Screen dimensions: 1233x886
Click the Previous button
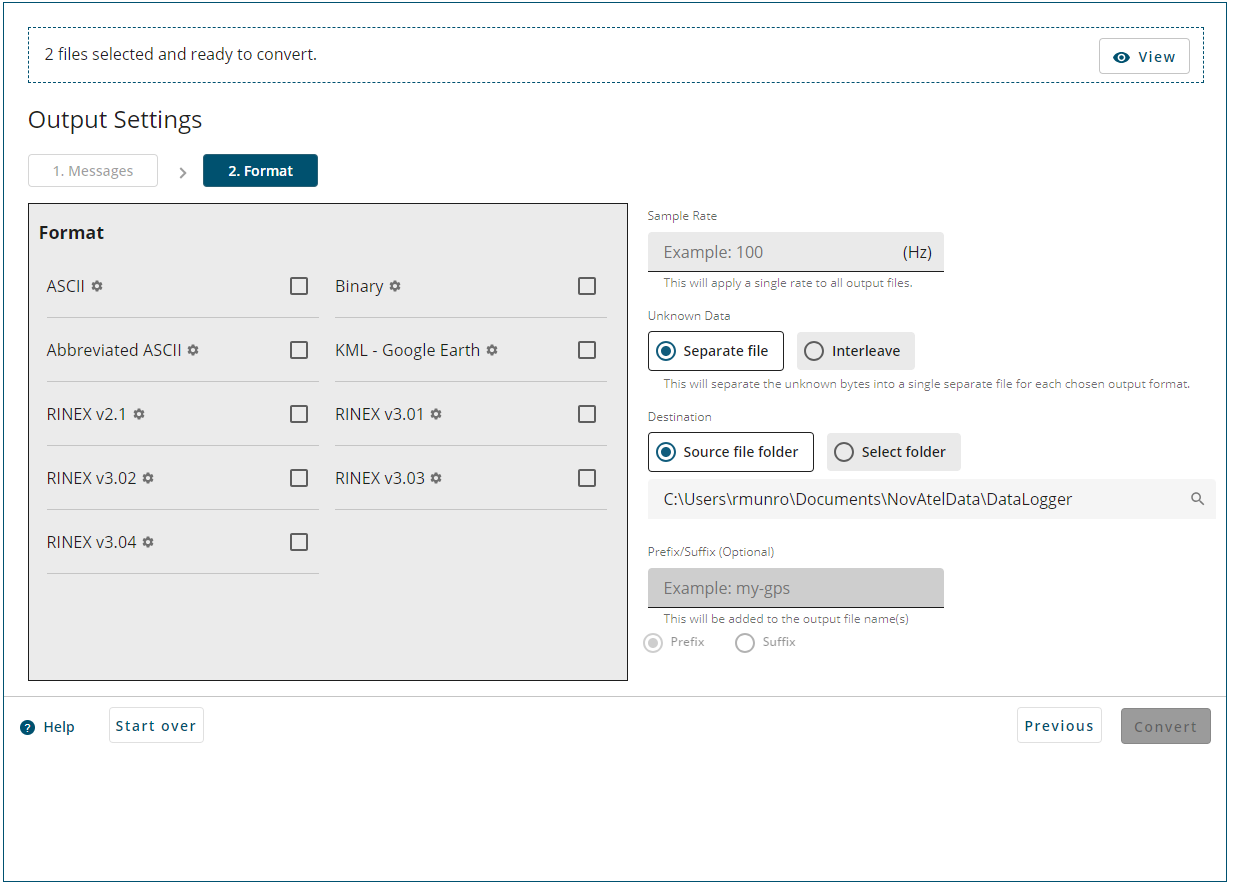(1059, 726)
